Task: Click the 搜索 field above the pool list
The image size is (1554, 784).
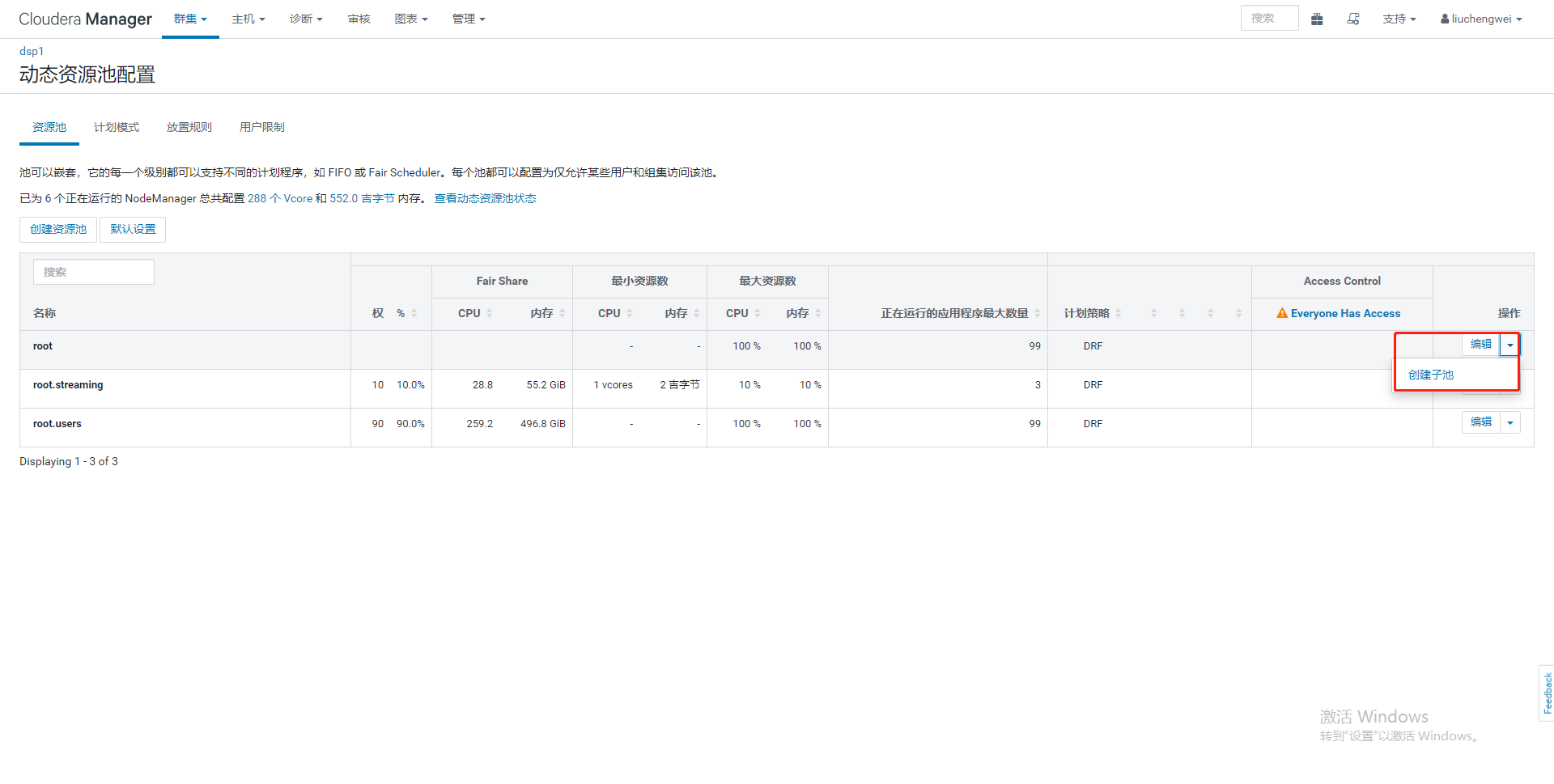Action: coord(93,272)
